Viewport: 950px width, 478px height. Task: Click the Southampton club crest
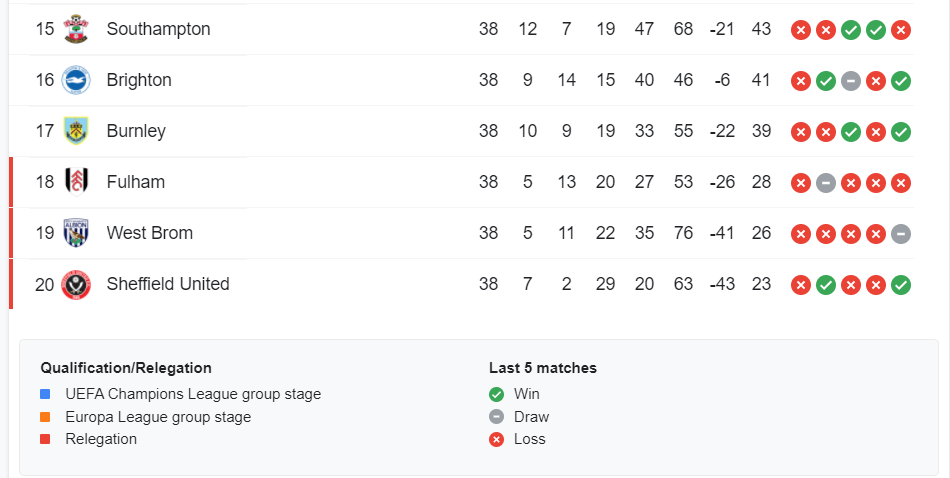pos(76,29)
